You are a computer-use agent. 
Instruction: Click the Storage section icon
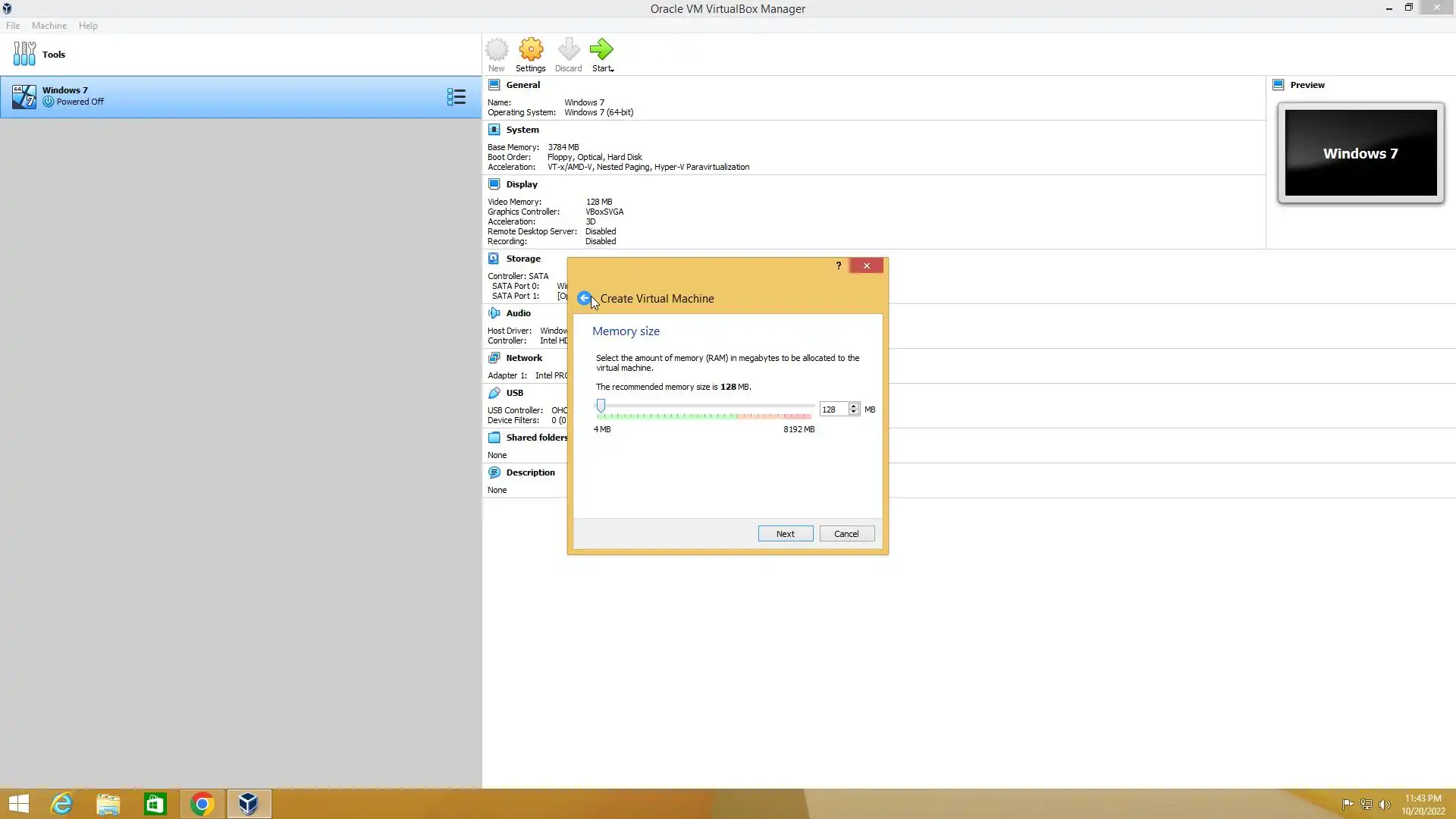(x=494, y=259)
